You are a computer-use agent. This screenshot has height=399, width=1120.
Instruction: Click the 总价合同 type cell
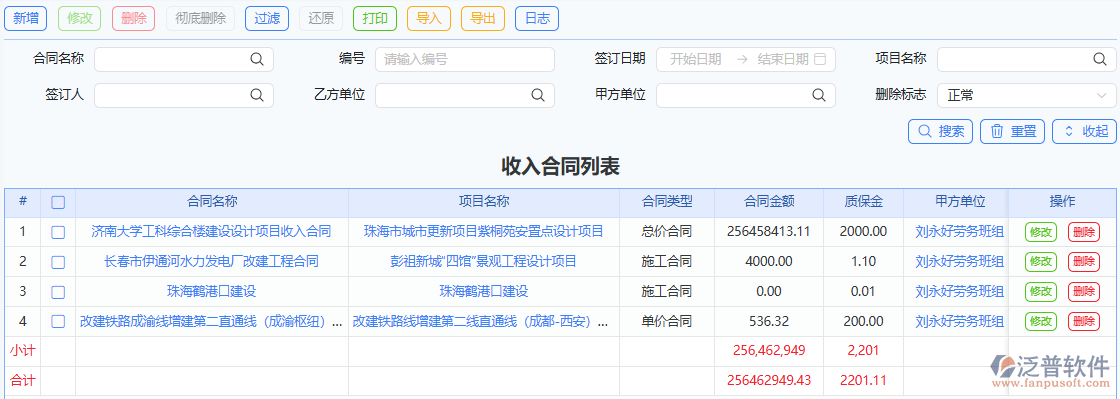tap(667, 231)
